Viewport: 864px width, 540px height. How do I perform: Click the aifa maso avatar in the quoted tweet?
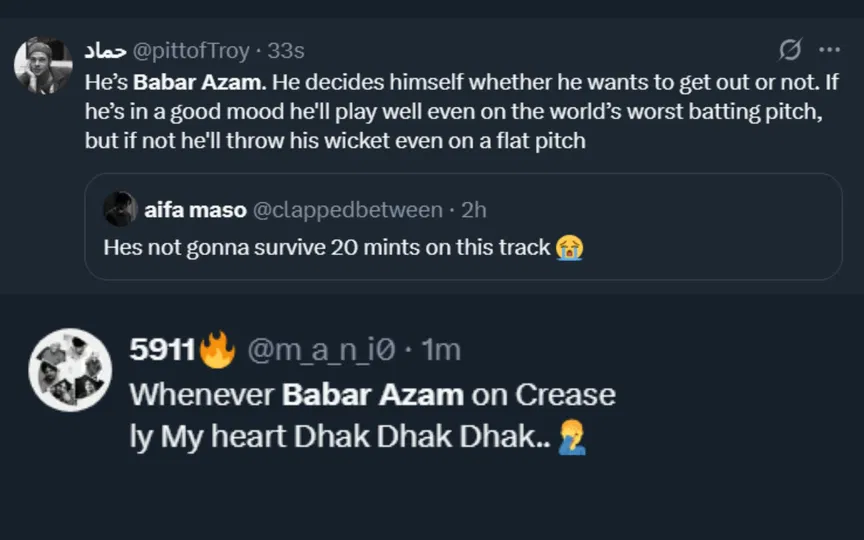click(120, 209)
